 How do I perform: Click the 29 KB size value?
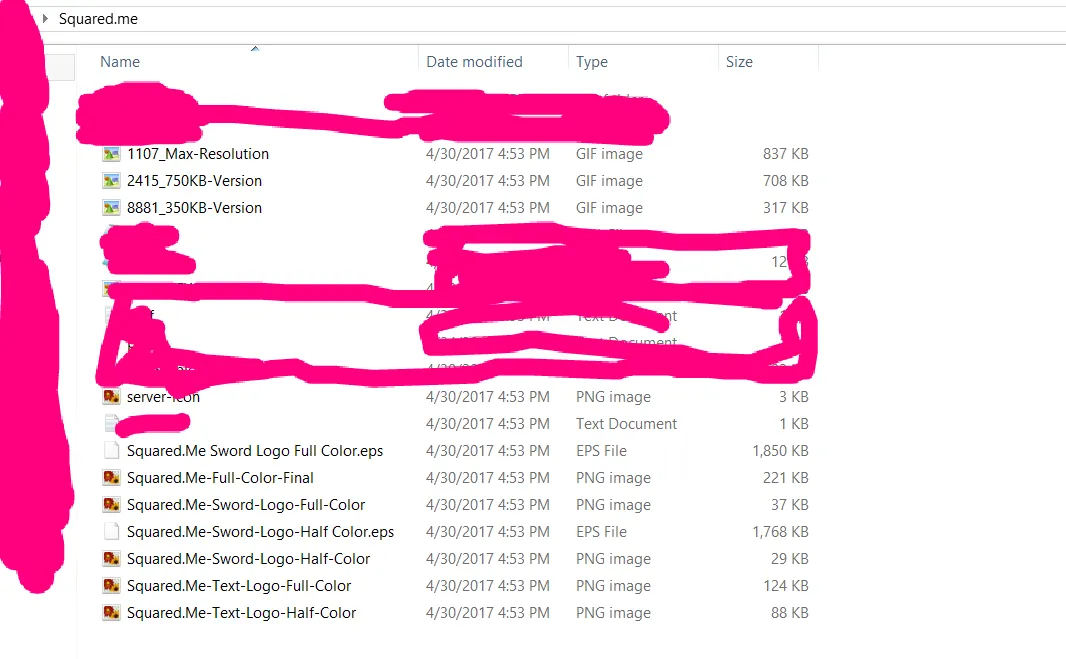789,559
